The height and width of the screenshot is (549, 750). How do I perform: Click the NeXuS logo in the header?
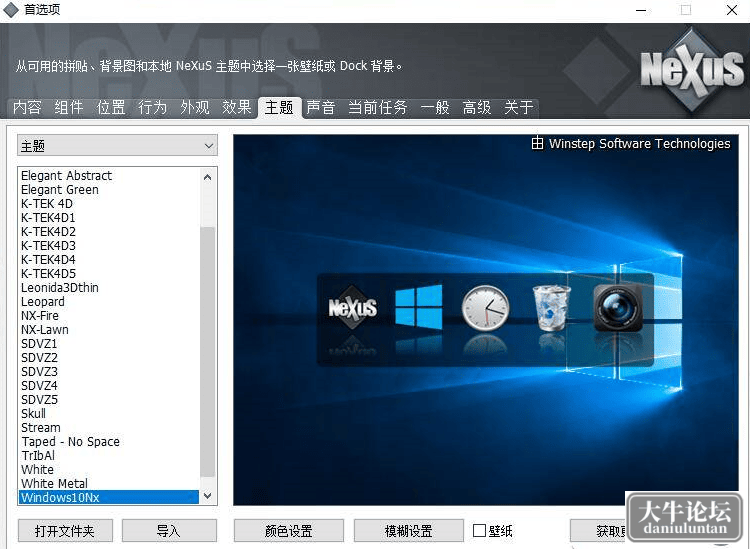(x=692, y=69)
